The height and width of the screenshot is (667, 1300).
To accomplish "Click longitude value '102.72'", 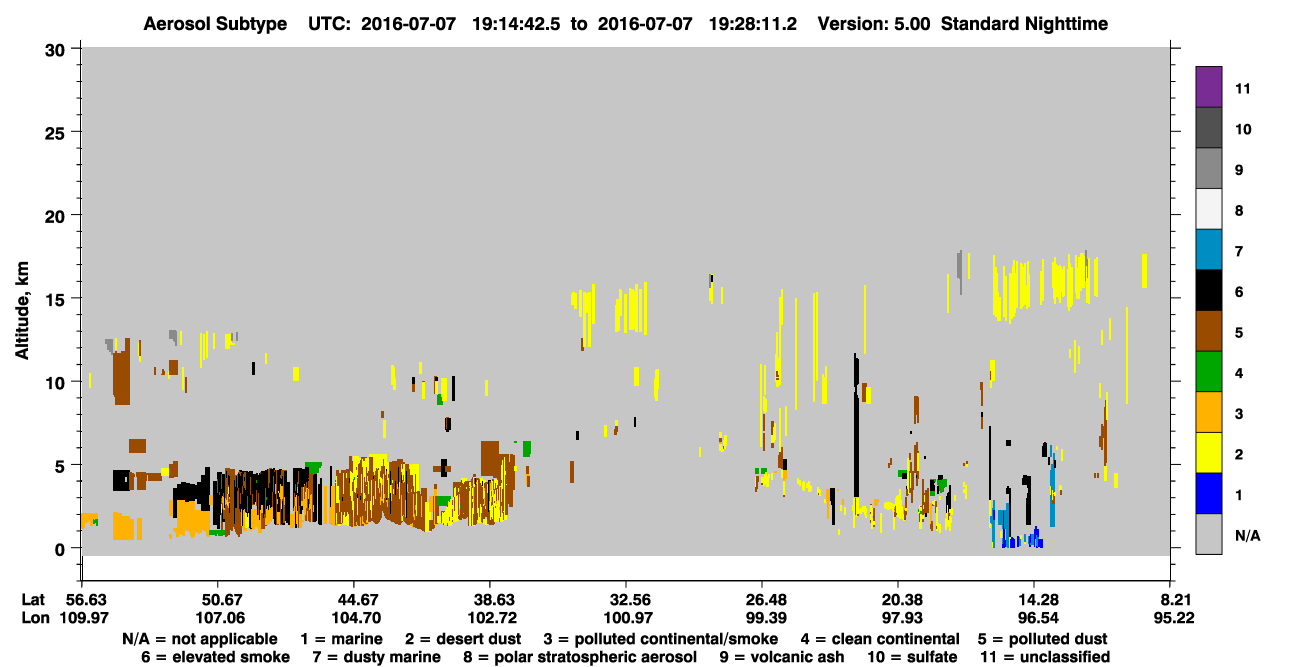I will 494,618.
